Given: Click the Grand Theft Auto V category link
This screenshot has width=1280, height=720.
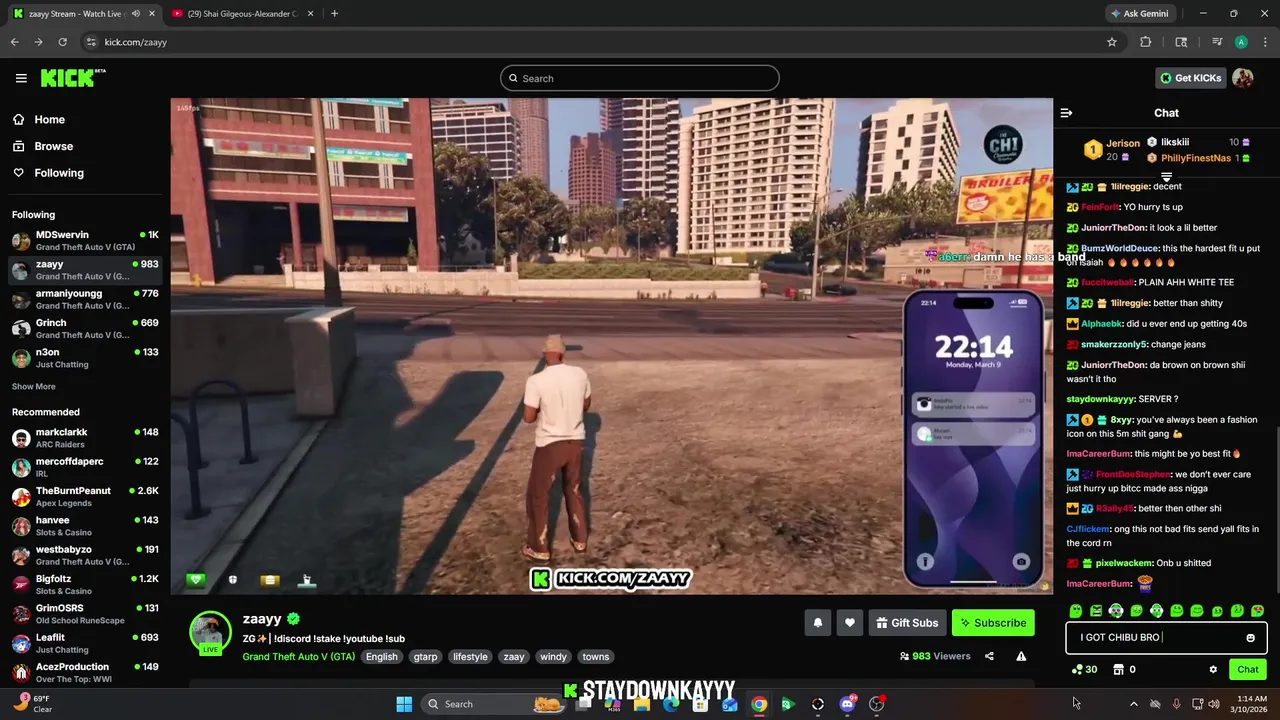Looking at the screenshot, I should [298, 657].
